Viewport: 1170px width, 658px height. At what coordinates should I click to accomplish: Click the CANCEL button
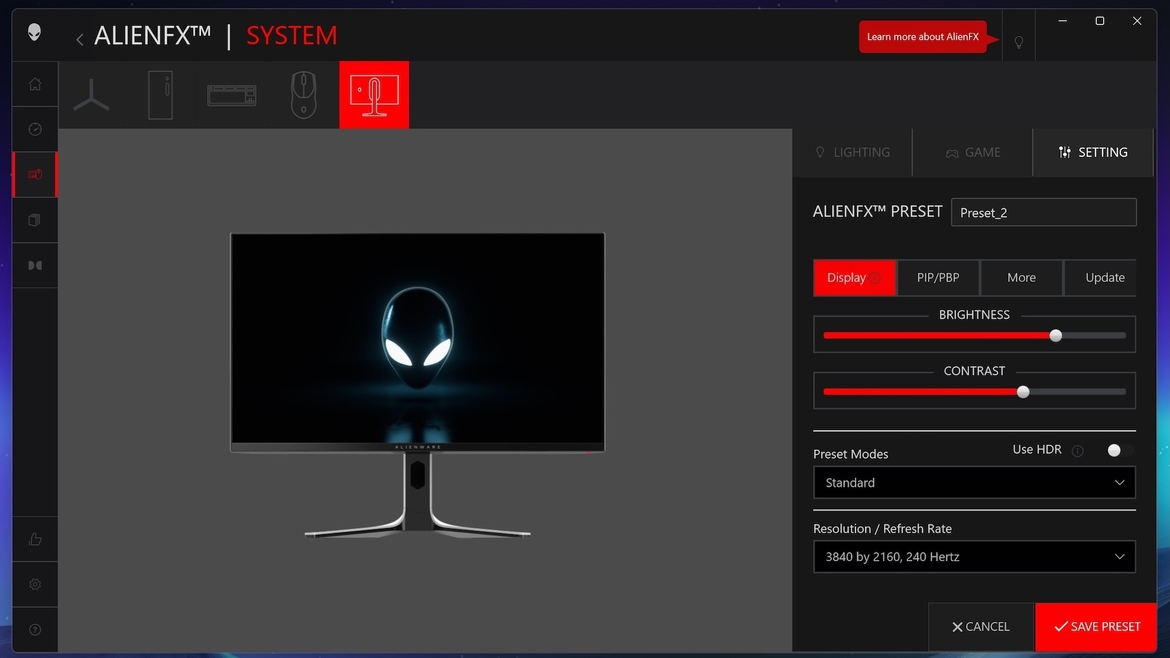[981, 627]
